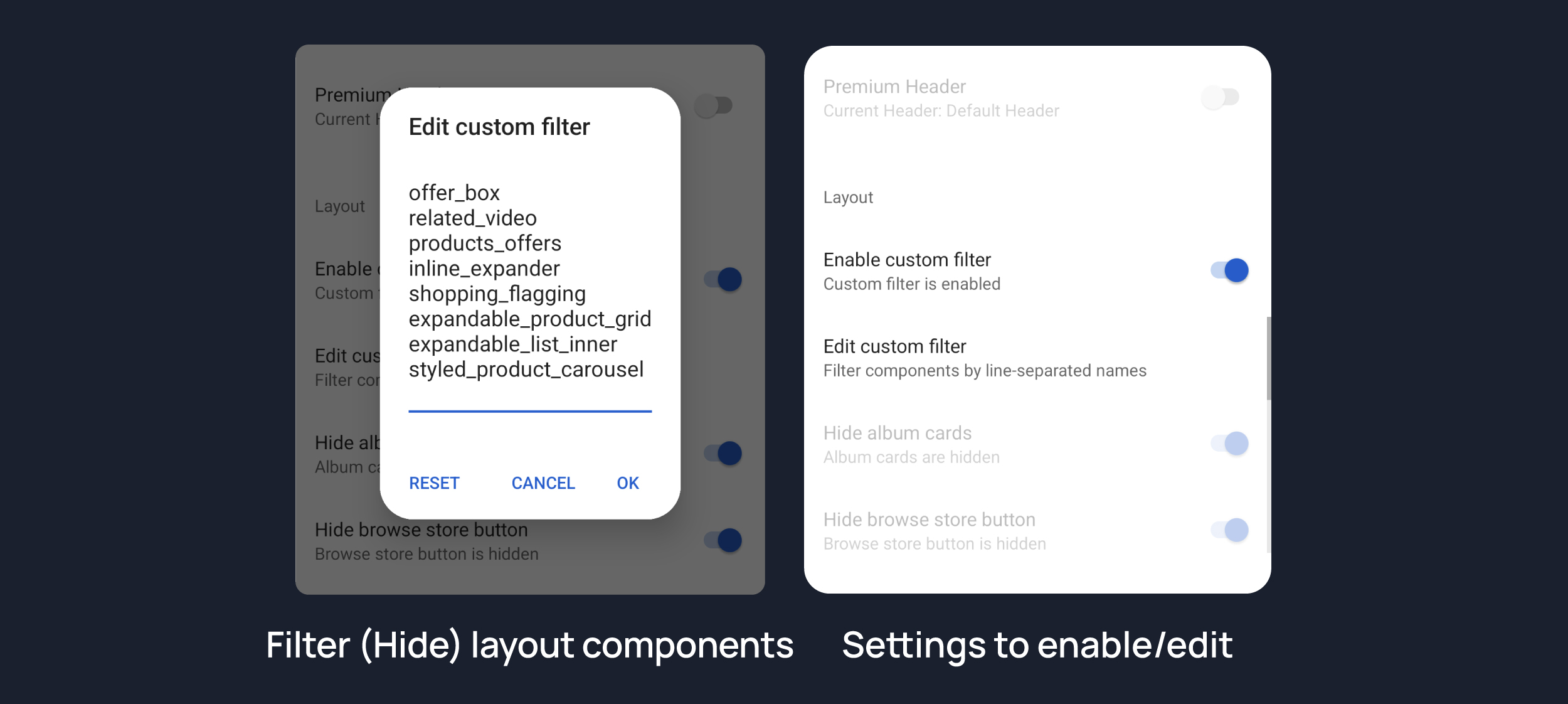Click the Layout section header in white panel
The width and height of the screenshot is (1568, 704).
(848, 198)
